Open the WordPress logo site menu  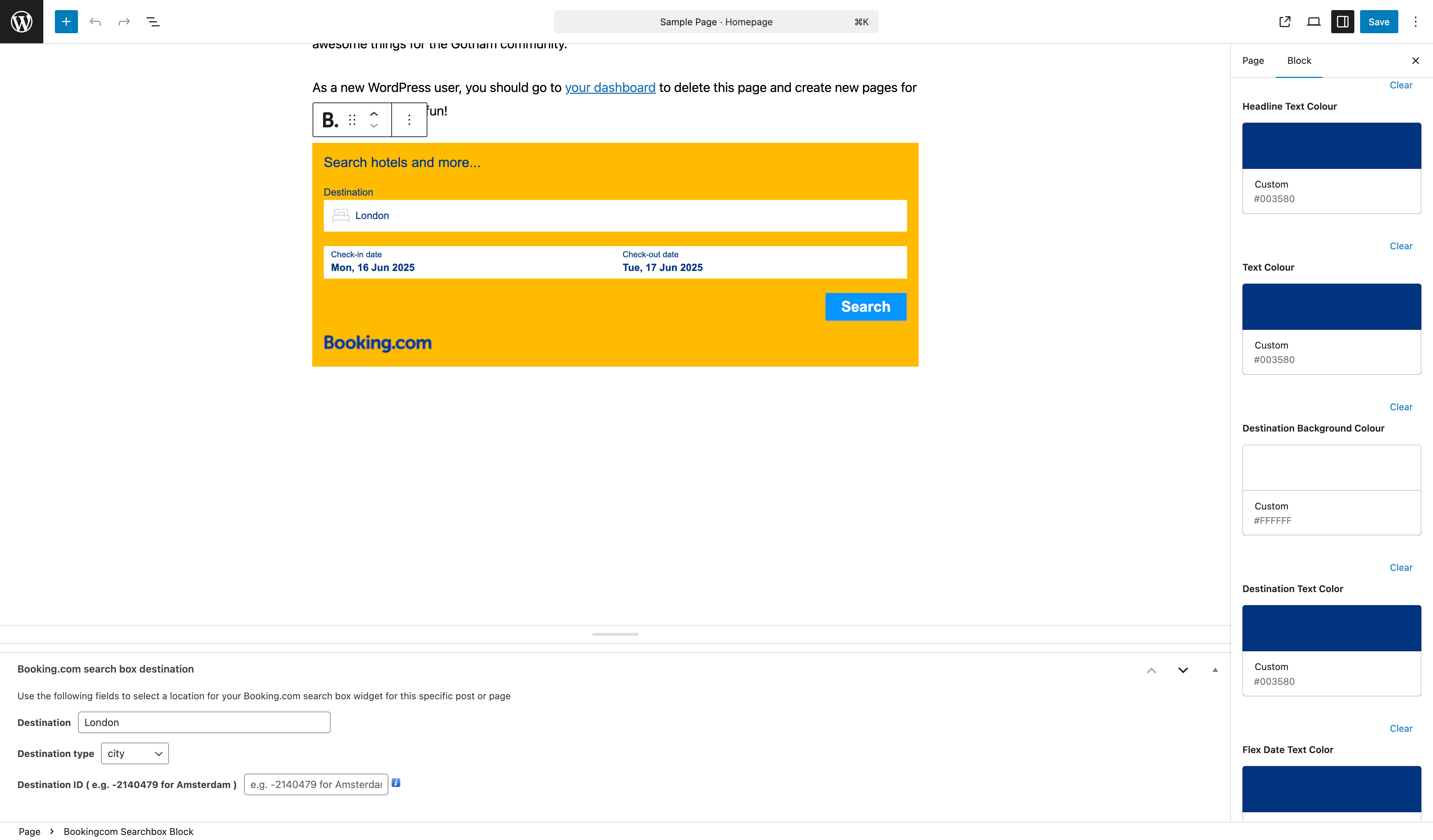pyautogui.click(x=22, y=22)
